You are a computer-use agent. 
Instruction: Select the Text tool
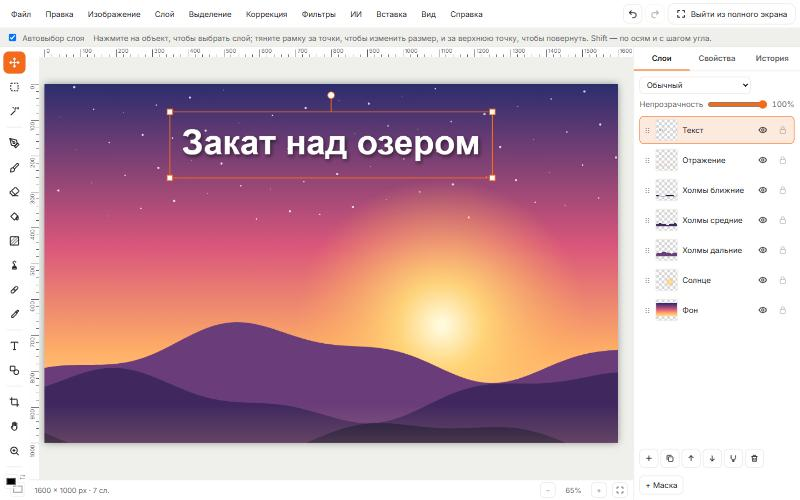tap(14, 346)
